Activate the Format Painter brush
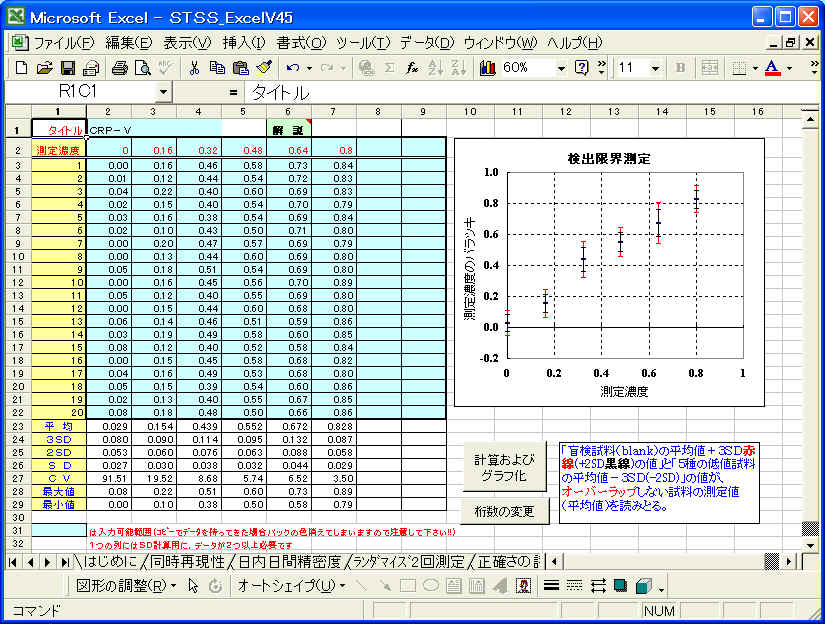The image size is (825, 624). (264, 68)
